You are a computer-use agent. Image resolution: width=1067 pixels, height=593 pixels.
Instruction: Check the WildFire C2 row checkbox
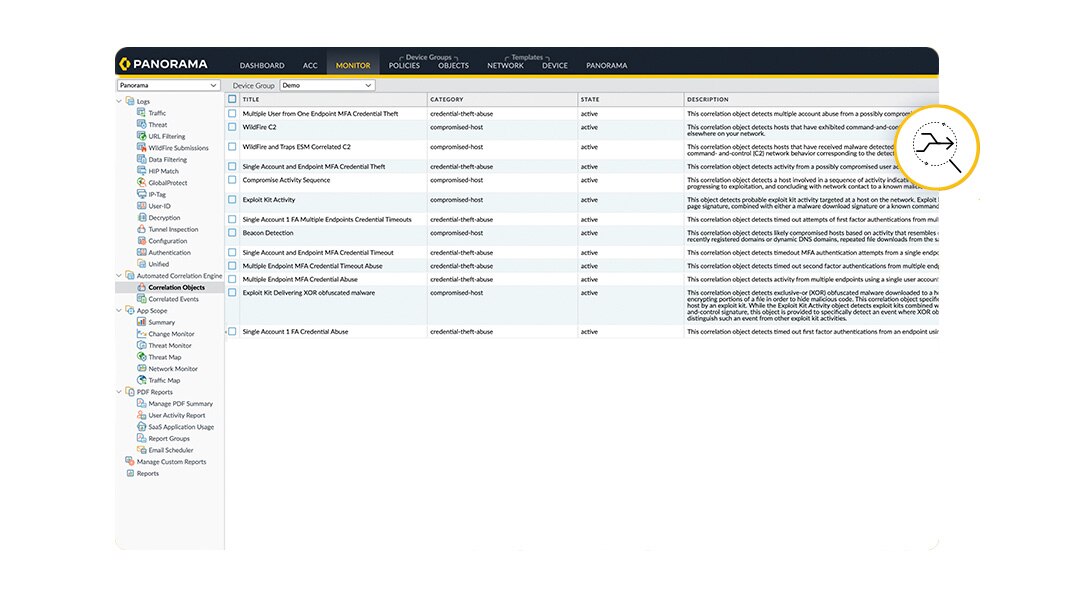pyautogui.click(x=233, y=127)
